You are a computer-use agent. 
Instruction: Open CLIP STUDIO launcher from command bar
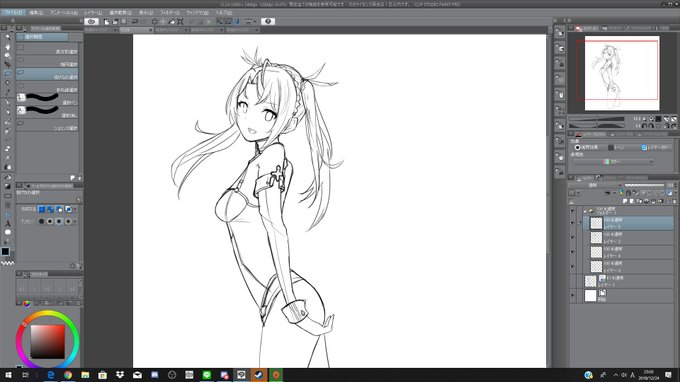(x=91, y=21)
